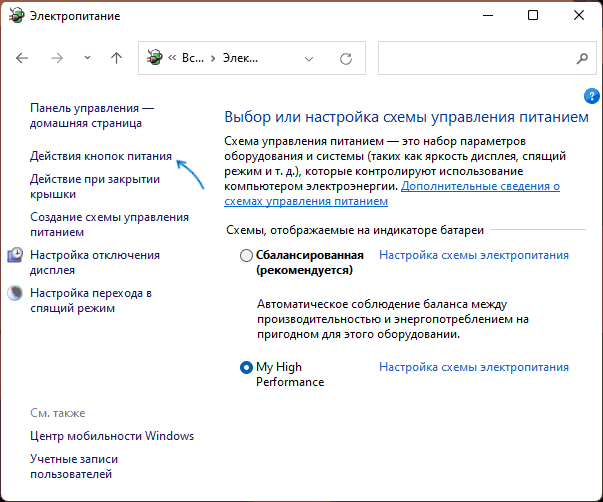
Task: Minimize the Электропитание window
Action: coord(488,15)
